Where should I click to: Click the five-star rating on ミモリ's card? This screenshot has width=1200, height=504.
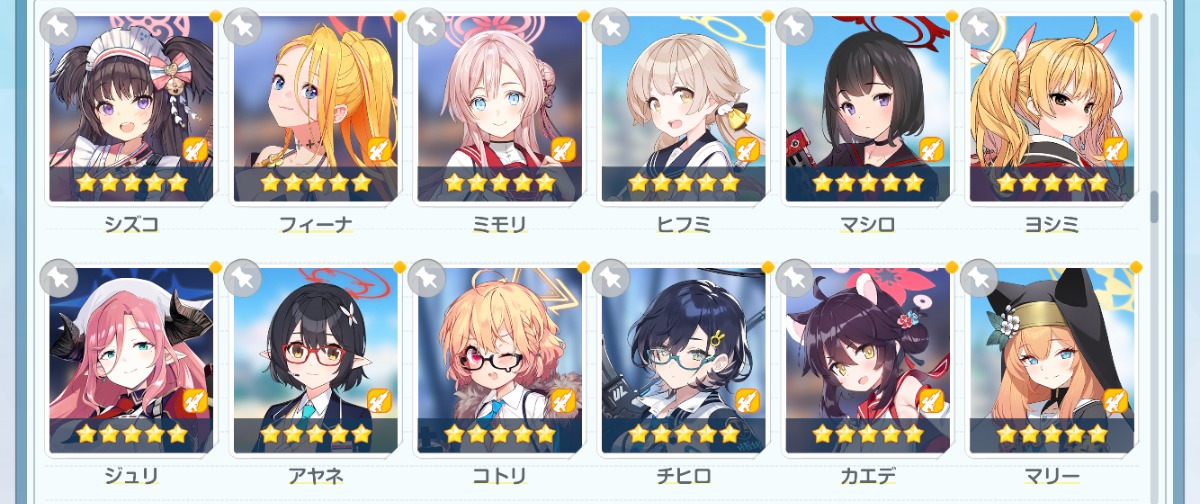[x=500, y=183]
